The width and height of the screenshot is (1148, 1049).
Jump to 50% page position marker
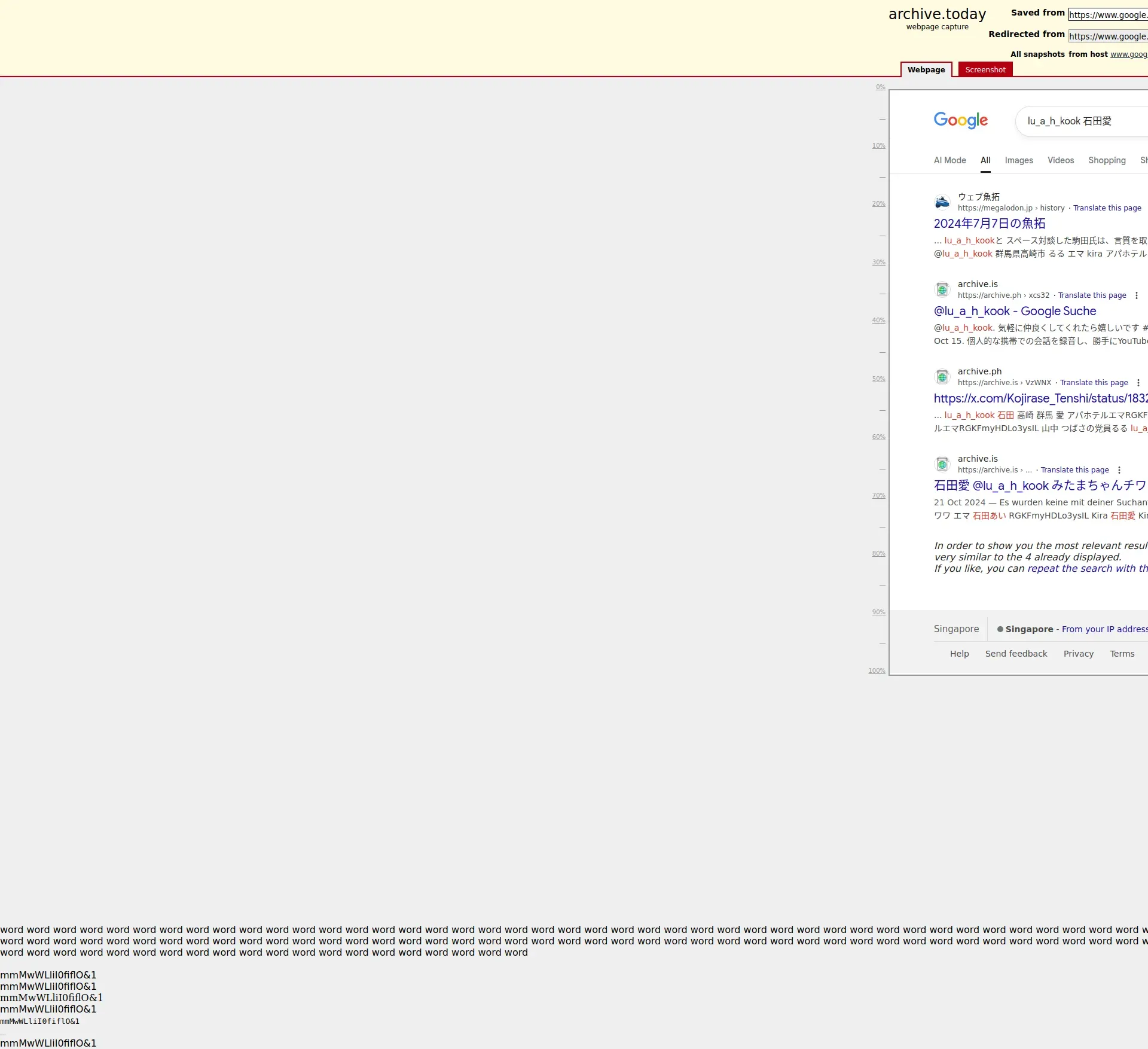pos(878,379)
